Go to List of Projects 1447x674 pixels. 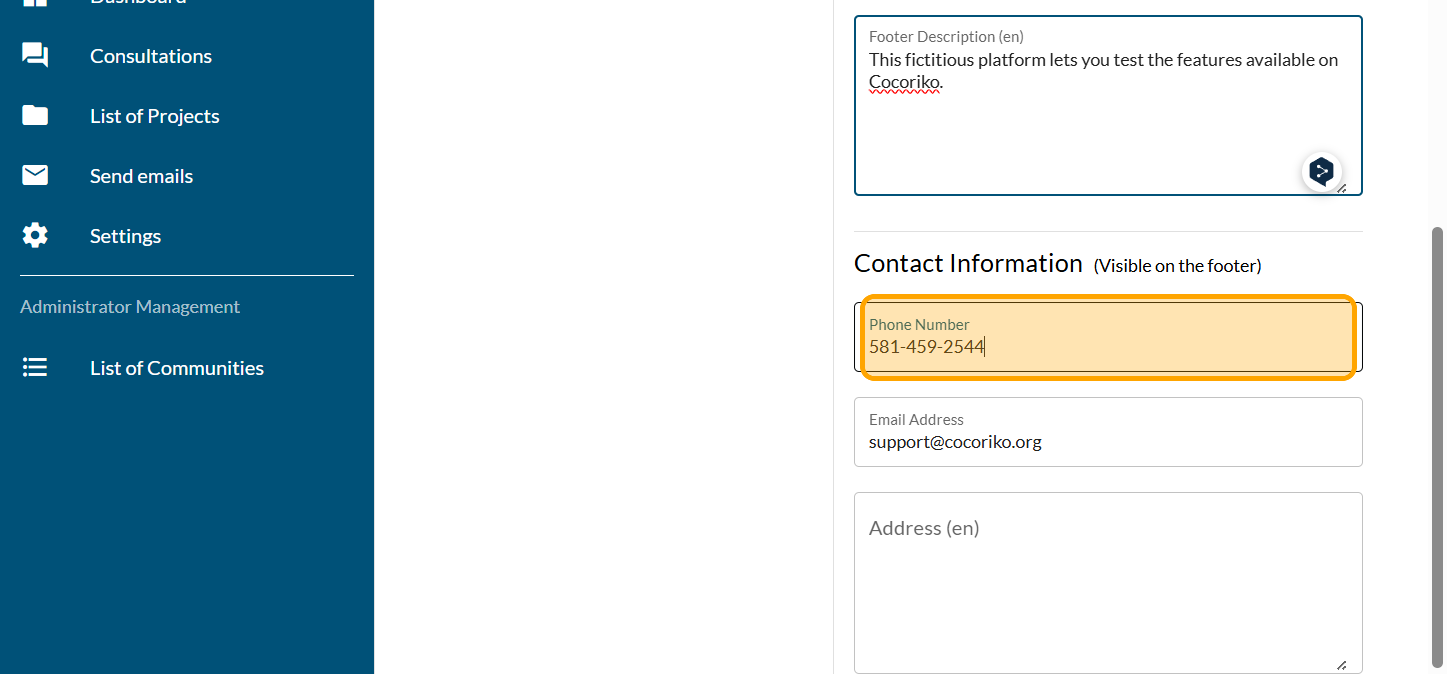click(155, 116)
